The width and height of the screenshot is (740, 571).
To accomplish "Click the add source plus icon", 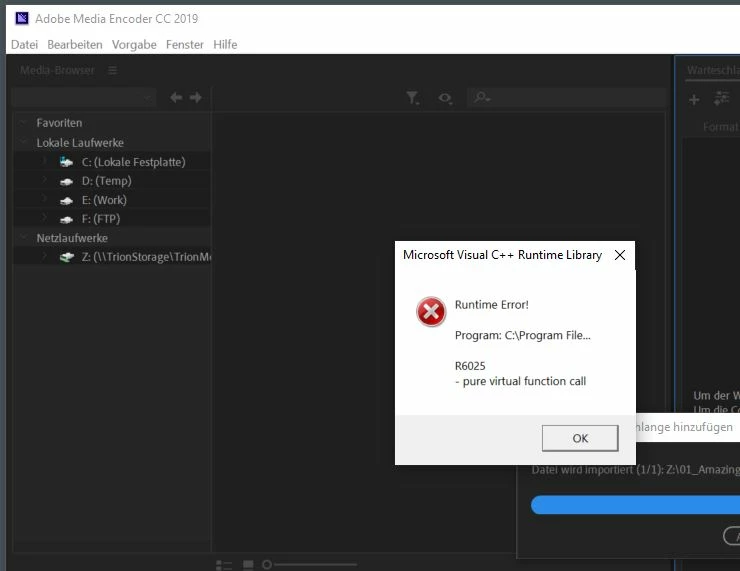I will 694,100.
